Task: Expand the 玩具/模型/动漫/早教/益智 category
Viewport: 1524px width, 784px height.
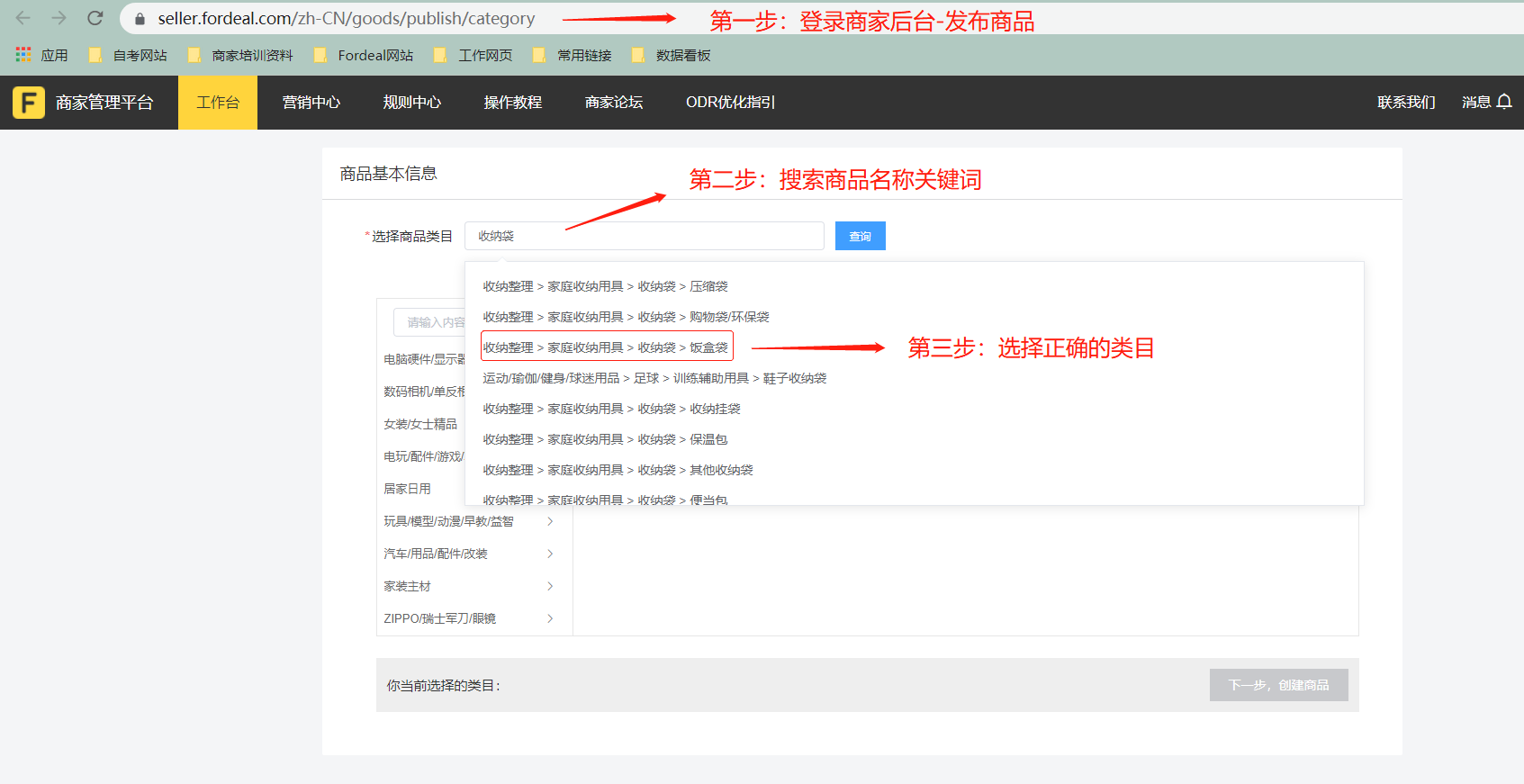Action: pyautogui.click(x=550, y=521)
